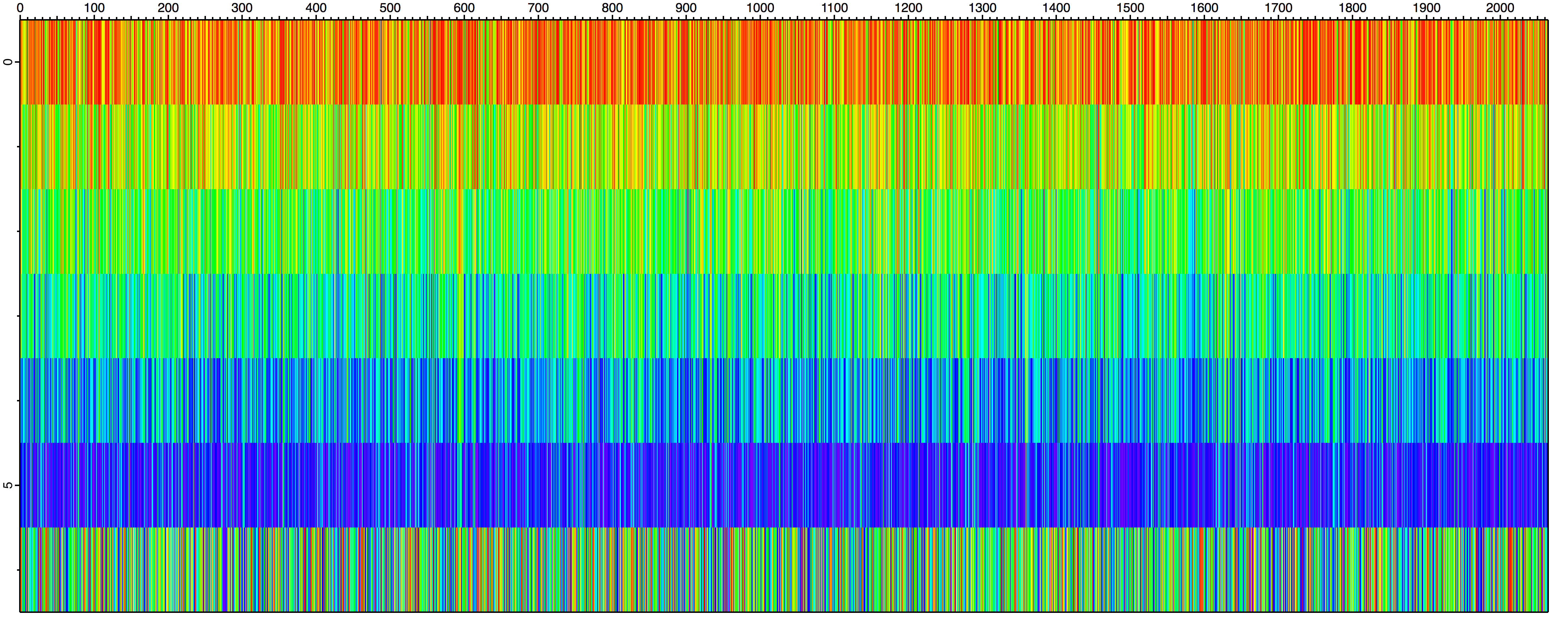Click the x-axis tick label 1300
Viewport: 1568px width, 632px height.
[x=982, y=8]
